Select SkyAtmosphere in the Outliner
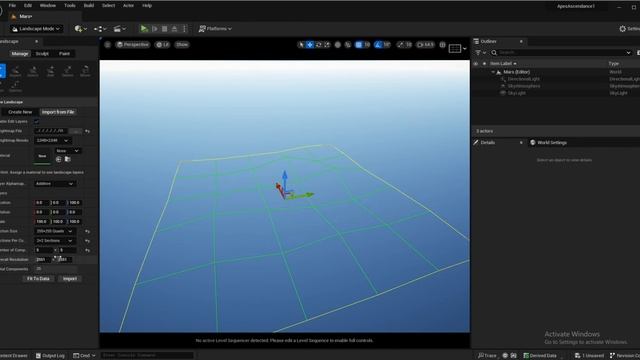The image size is (640, 360). (x=524, y=86)
